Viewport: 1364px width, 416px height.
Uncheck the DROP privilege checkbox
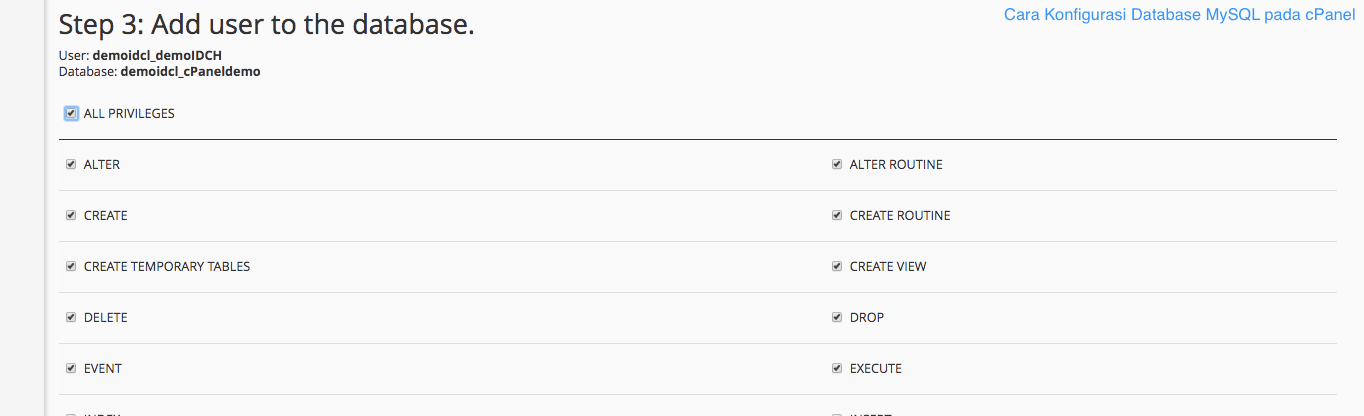pos(837,317)
